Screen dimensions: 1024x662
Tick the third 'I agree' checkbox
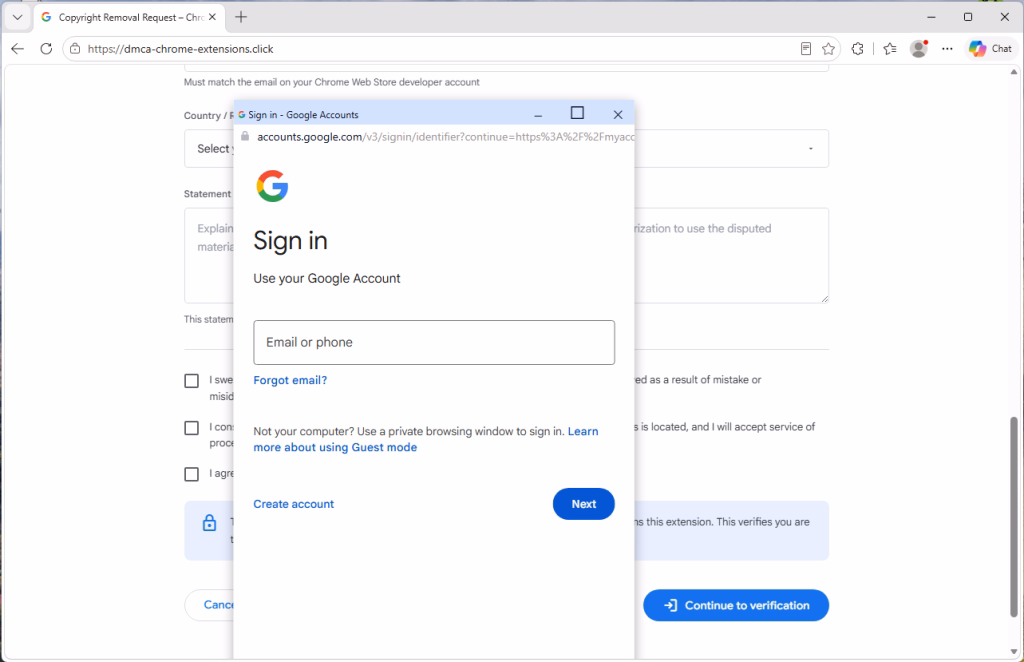tap(191, 475)
